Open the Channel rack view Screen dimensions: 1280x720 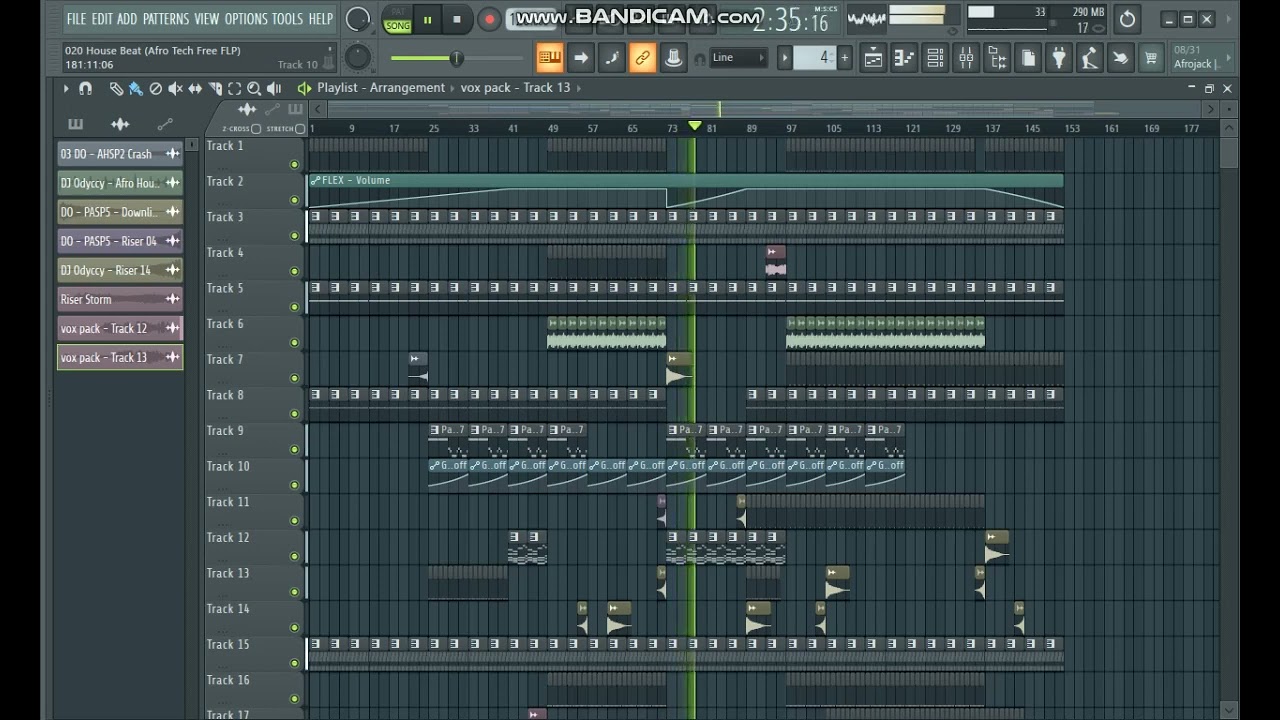coord(935,58)
